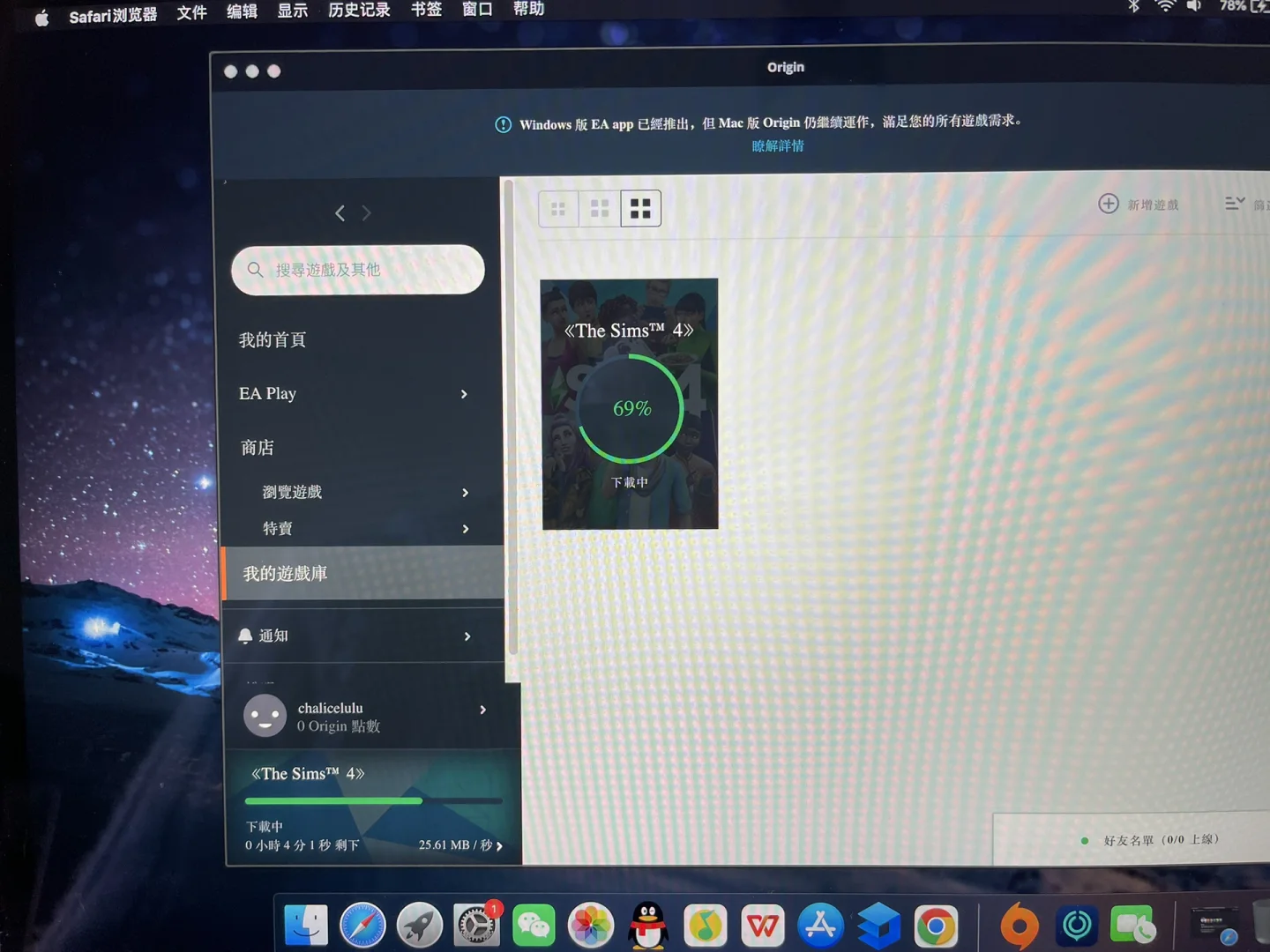1270x952 pixels.
Task: Go forward with the right arrow
Action: tap(367, 213)
